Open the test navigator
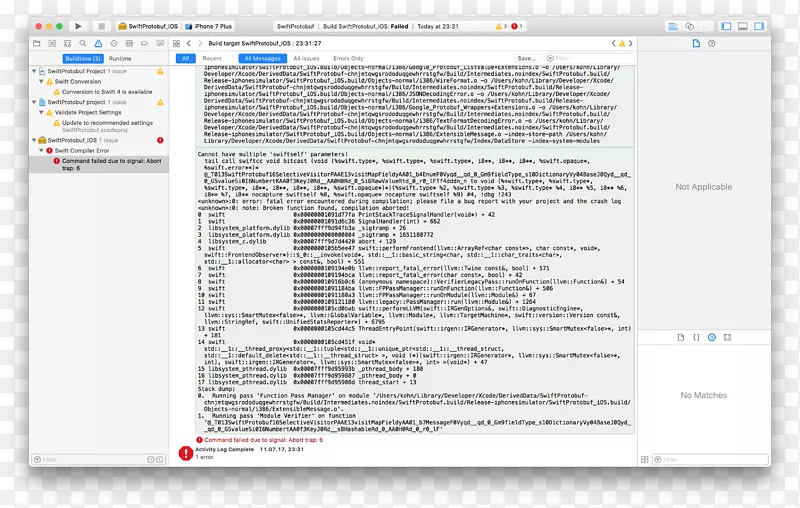The image size is (800, 508). pos(114,43)
